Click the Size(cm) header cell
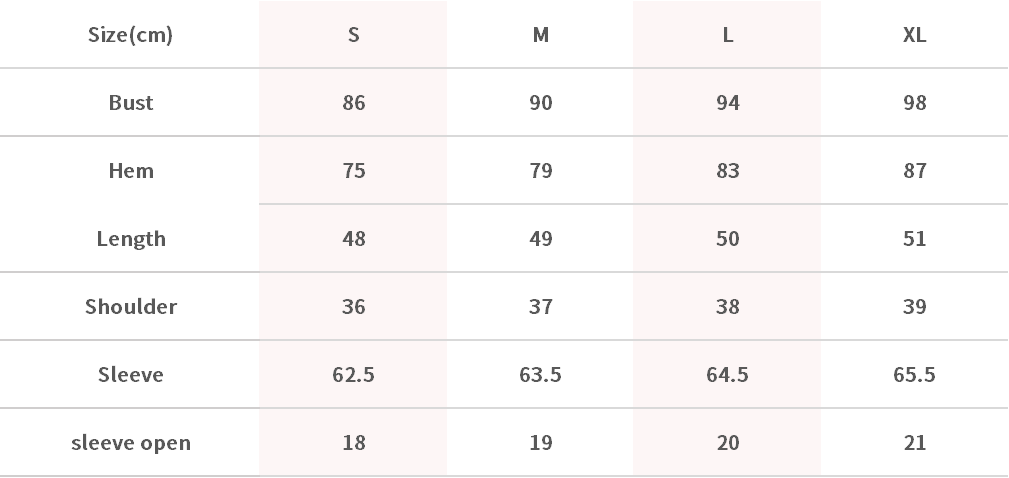This screenshot has width=1009, height=478. 130,35
